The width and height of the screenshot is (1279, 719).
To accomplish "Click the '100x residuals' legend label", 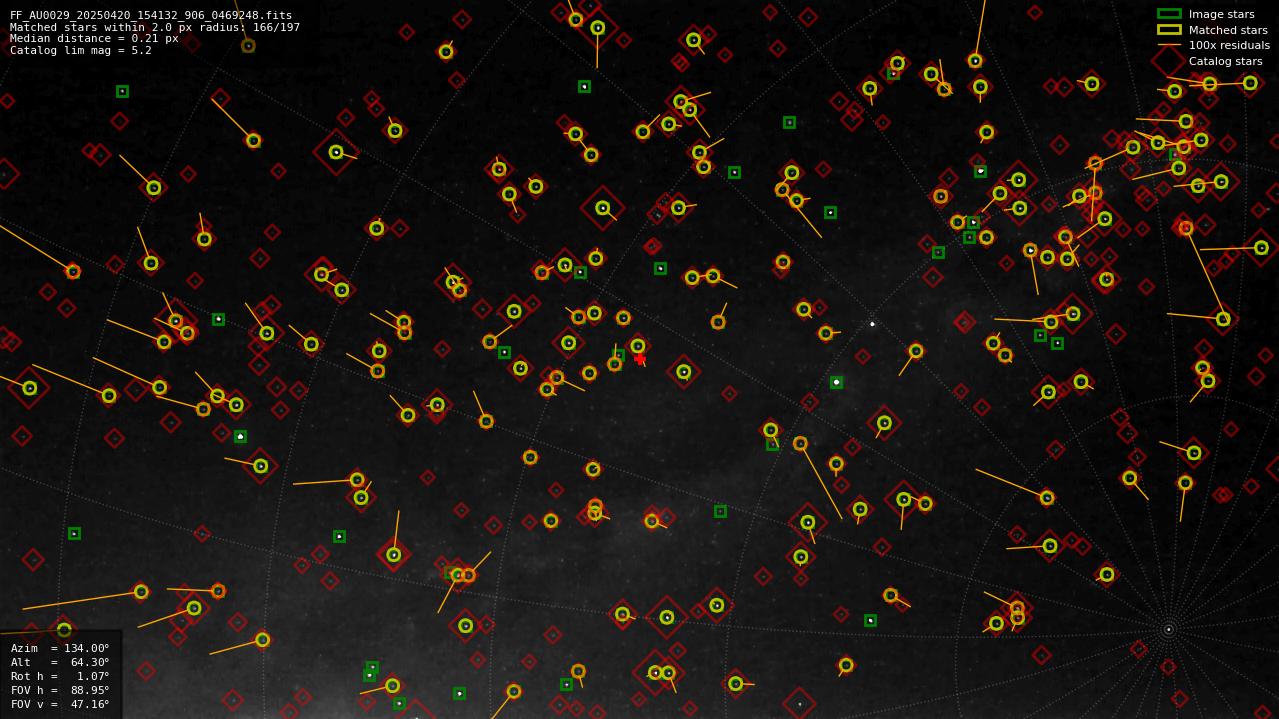I will coord(1229,45).
